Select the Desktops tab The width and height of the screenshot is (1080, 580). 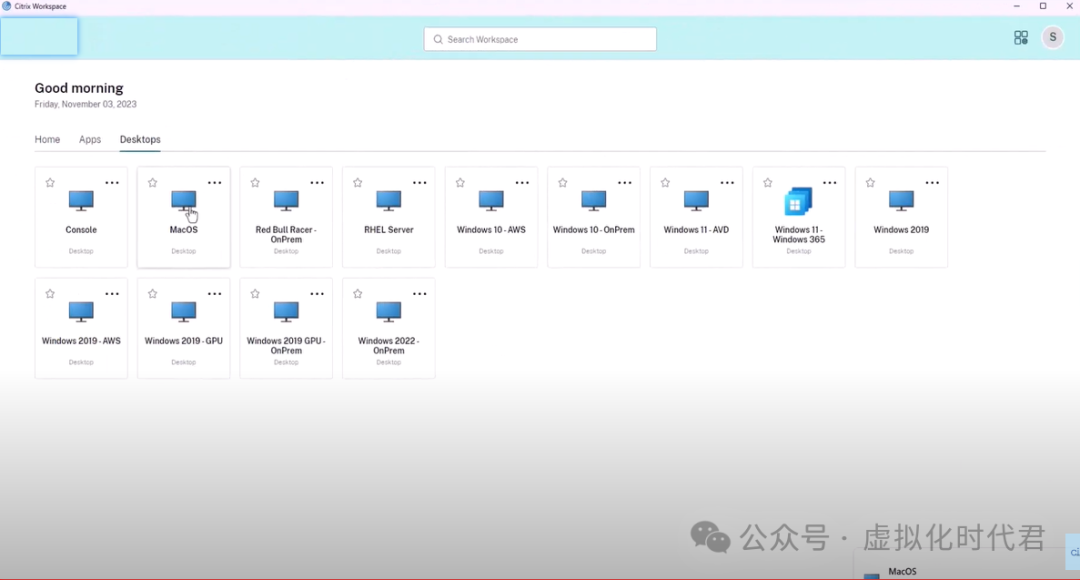[140, 139]
